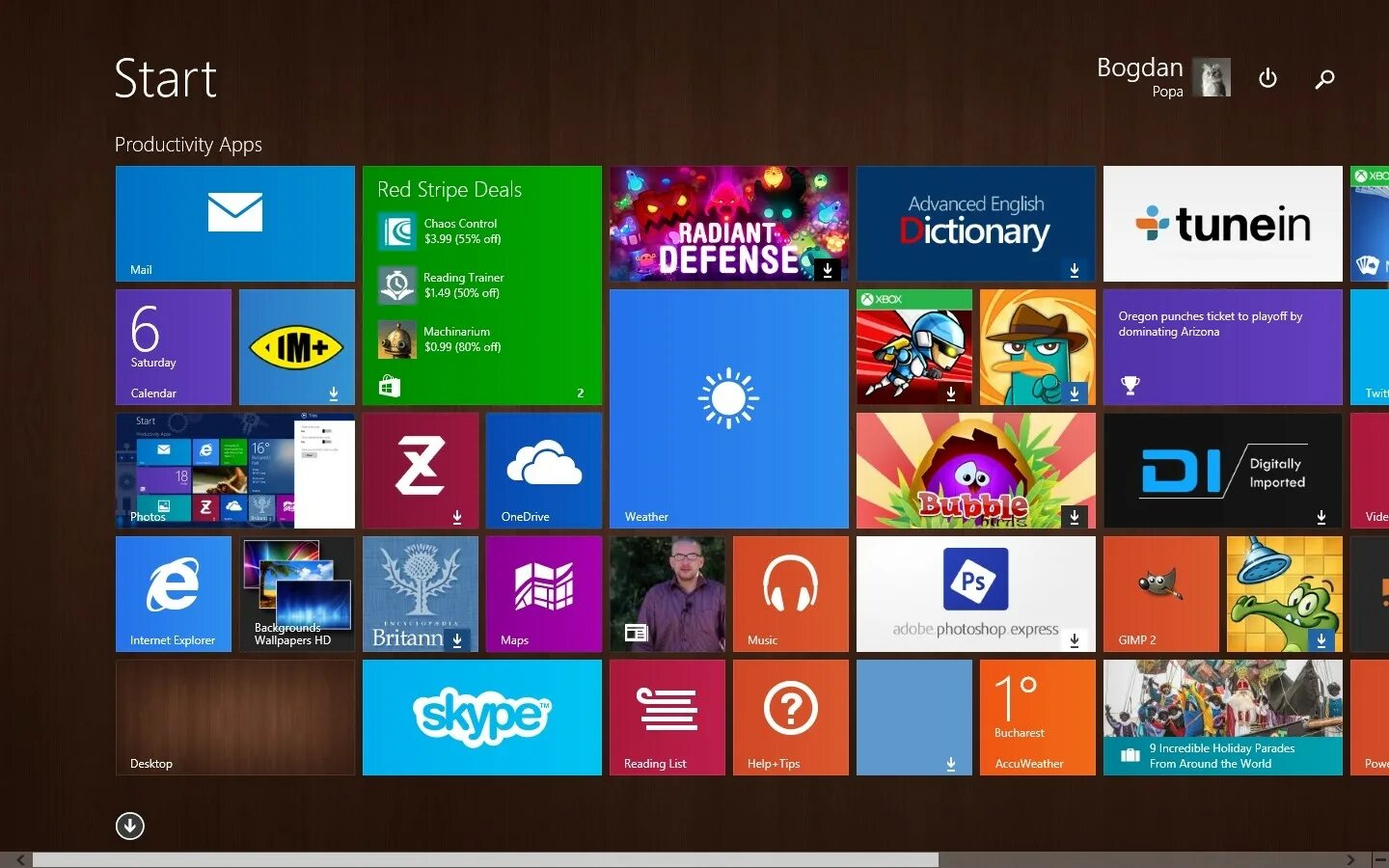Viewport: 1389px width, 868px height.
Task: Open the TuneIn radio tile
Action: [x=1223, y=224]
